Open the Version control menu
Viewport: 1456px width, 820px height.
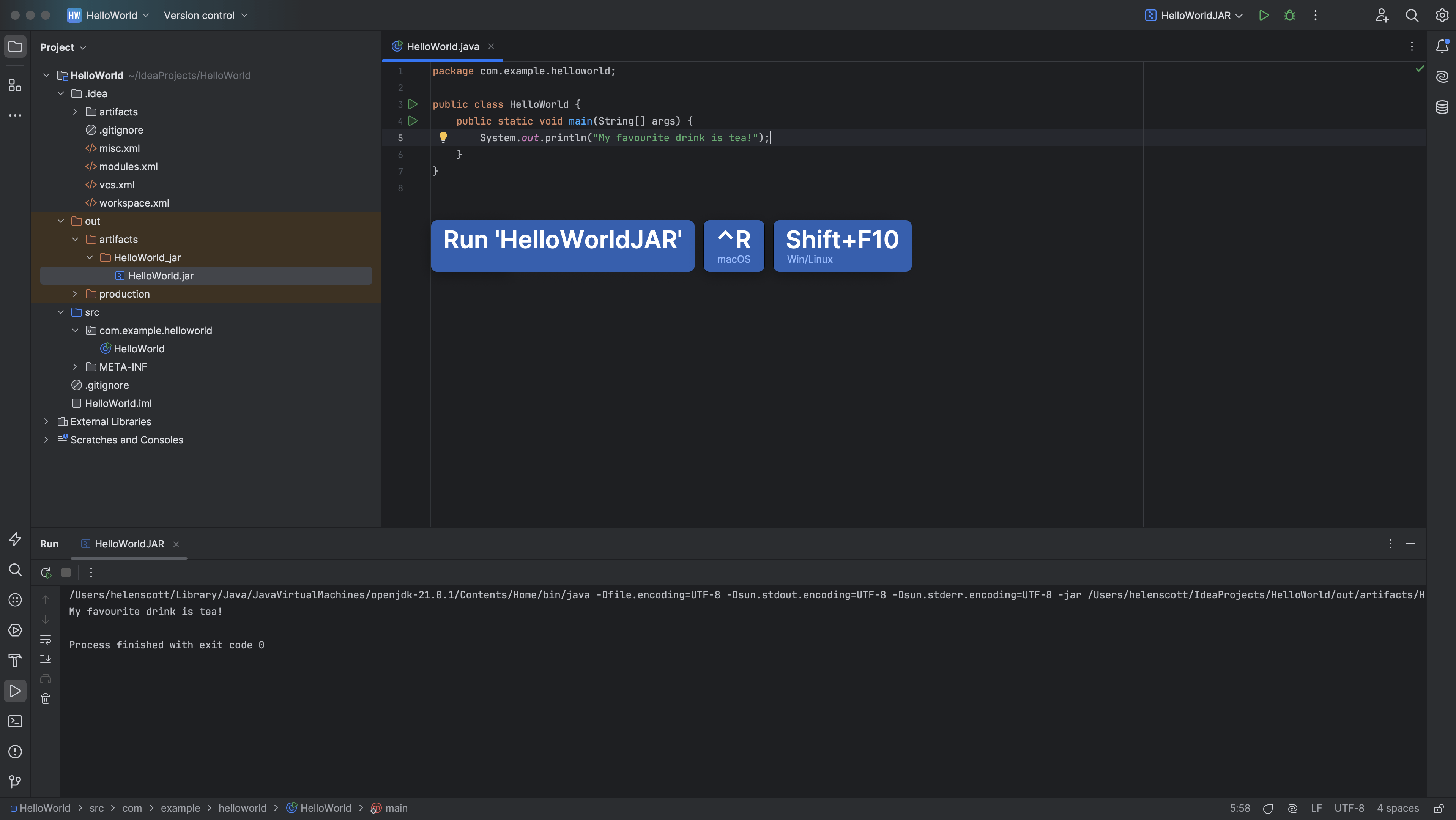(205, 15)
